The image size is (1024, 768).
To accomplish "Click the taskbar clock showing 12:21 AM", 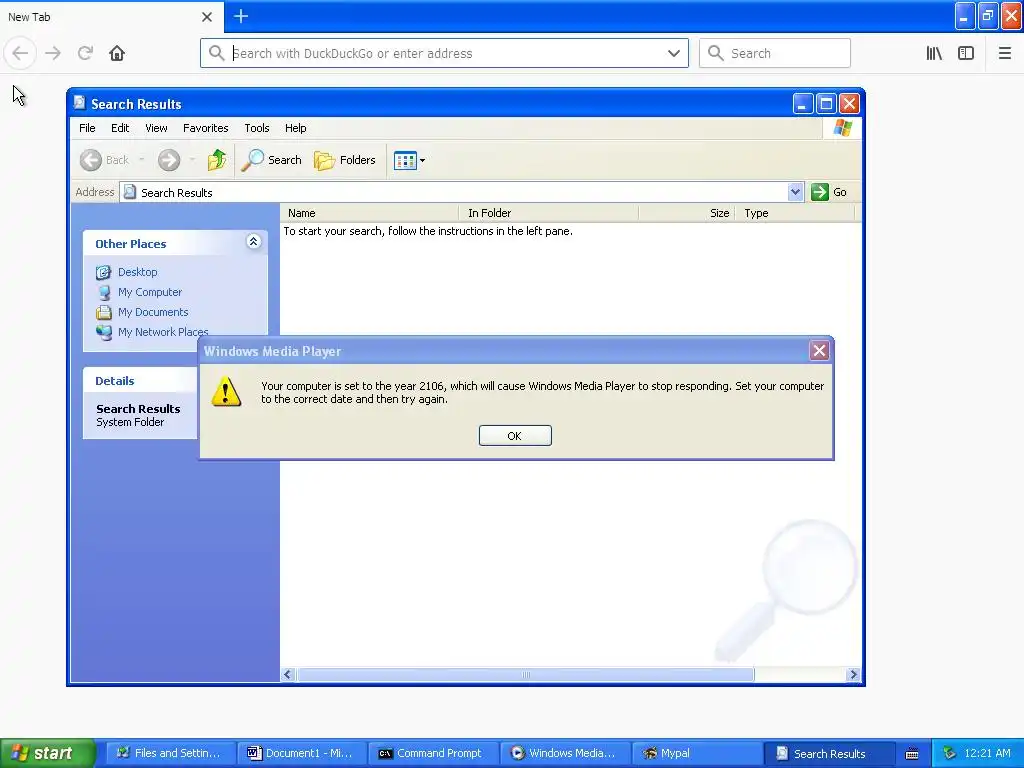I will click(x=987, y=753).
